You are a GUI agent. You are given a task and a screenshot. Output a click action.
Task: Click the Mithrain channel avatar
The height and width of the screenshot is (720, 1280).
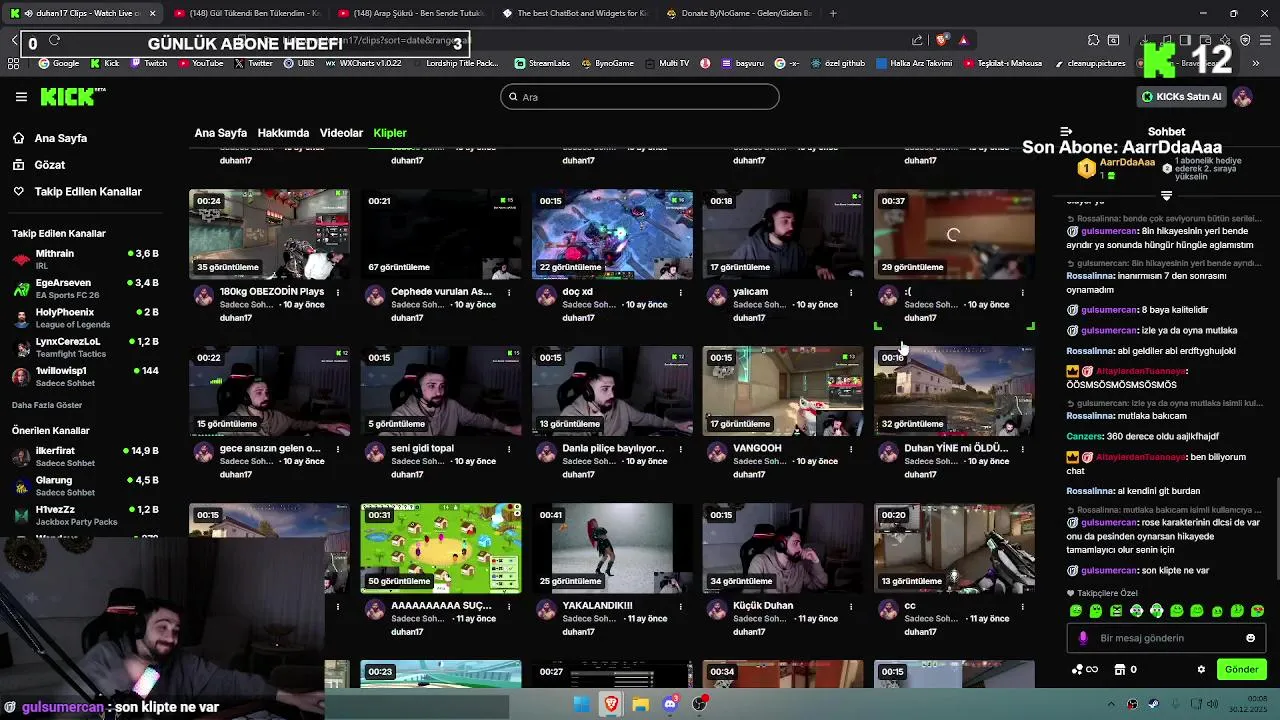(21, 259)
